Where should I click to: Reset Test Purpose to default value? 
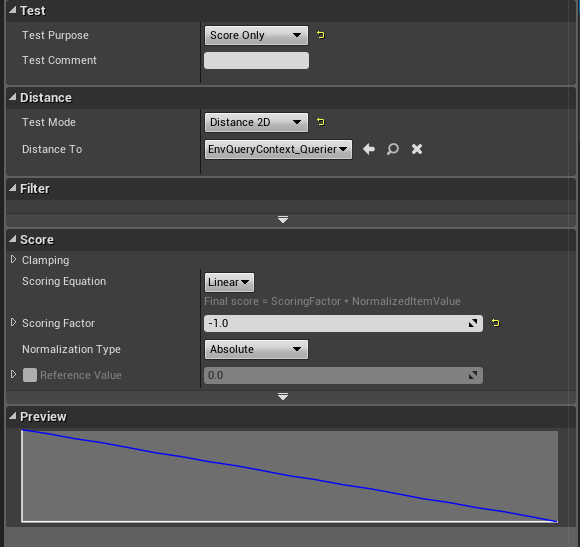(321, 35)
